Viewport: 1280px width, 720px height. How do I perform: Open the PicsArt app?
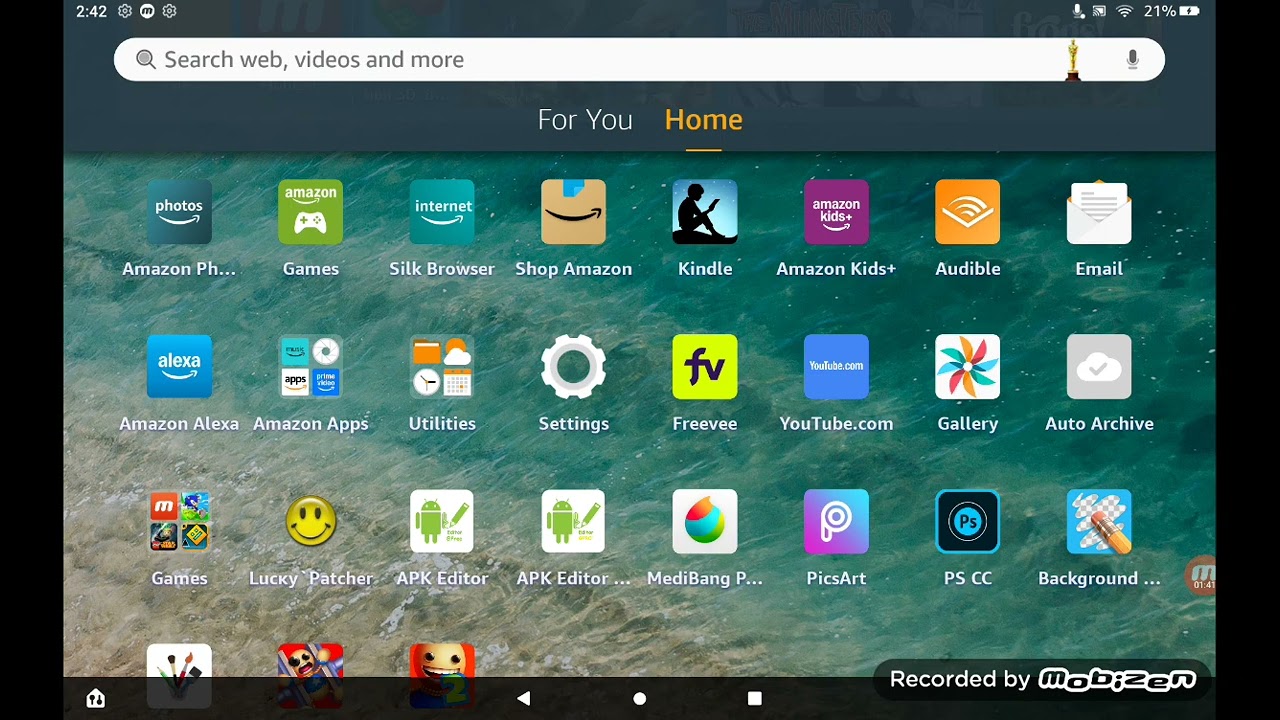(837, 522)
